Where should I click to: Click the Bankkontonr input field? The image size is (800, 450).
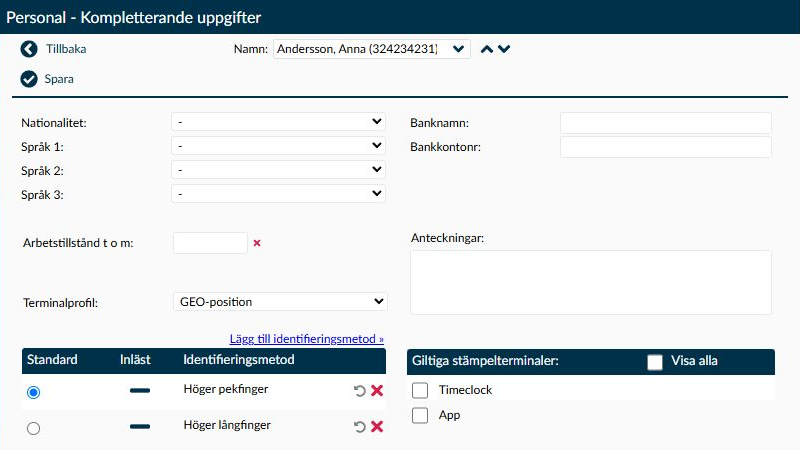click(x=666, y=147)
